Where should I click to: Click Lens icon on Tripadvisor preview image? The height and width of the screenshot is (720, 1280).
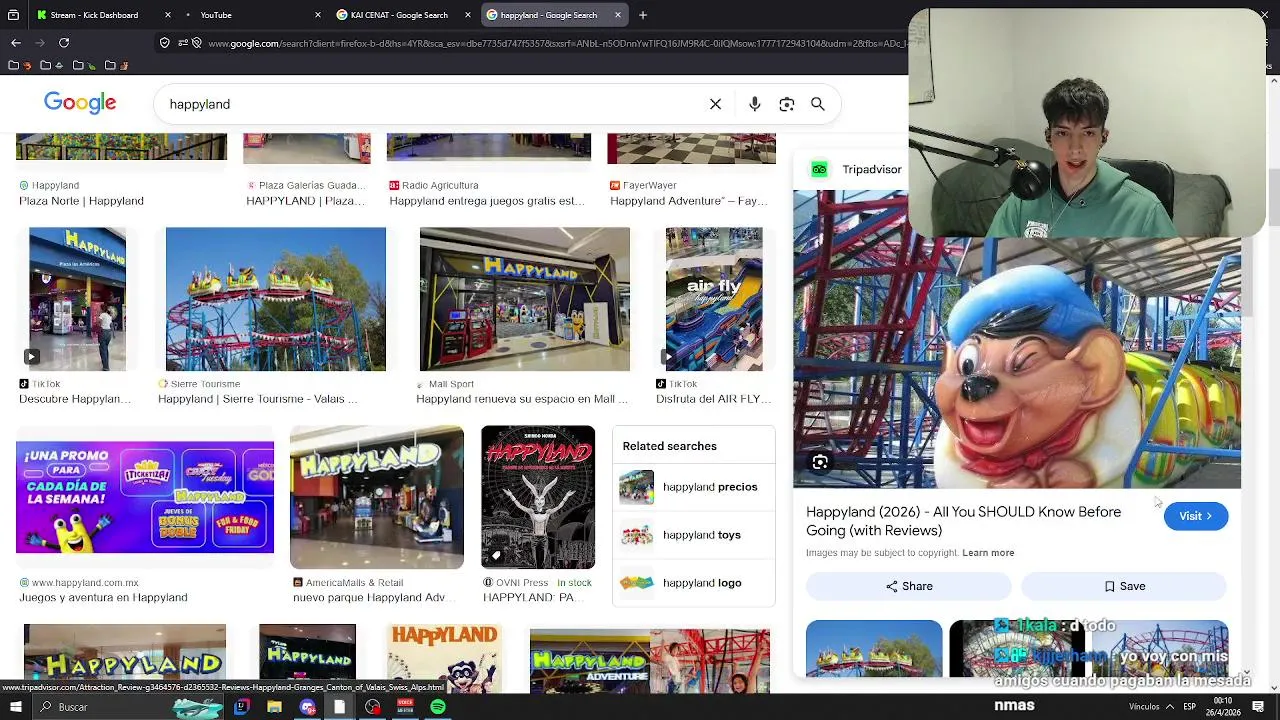[820, 462]
